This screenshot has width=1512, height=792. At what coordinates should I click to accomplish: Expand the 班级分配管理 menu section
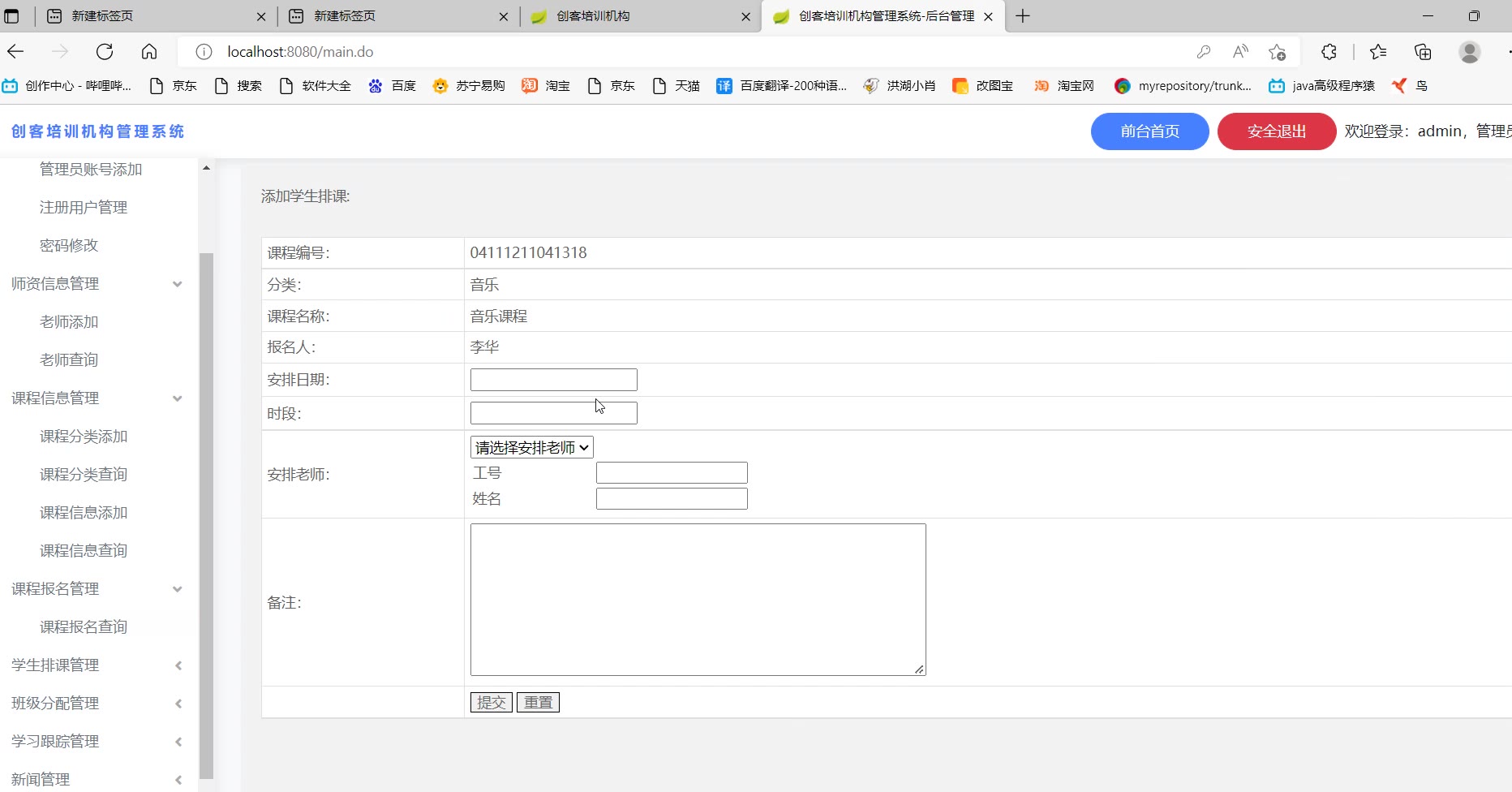click(x=178, y=704)
